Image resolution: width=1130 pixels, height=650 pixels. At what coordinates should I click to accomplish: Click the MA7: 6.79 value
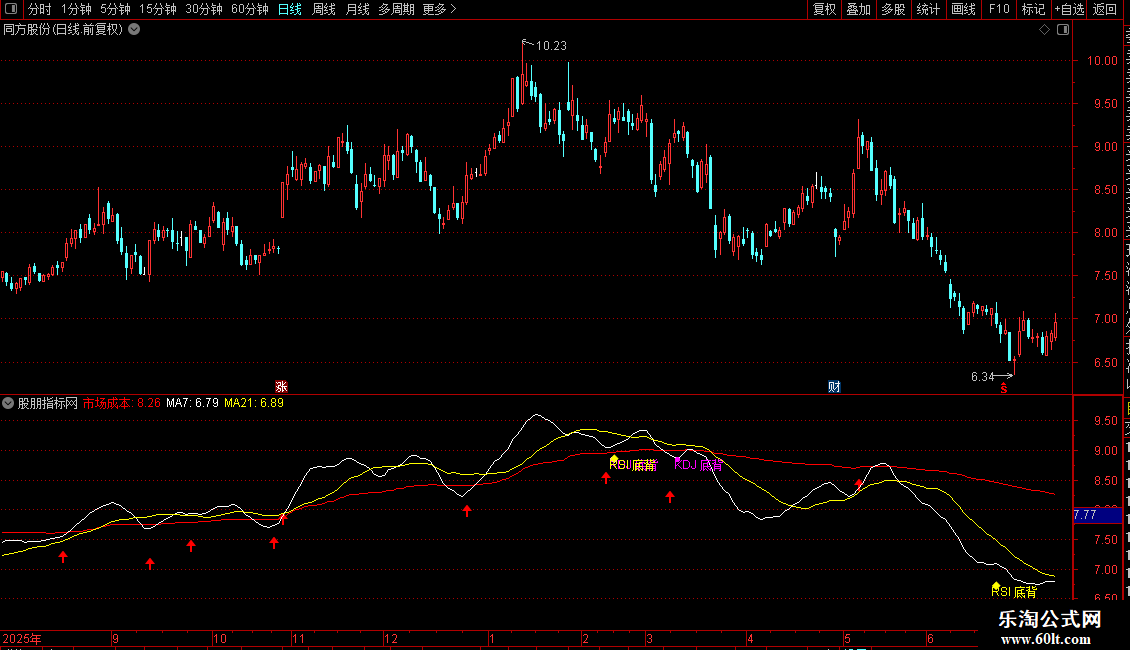point(192,404)
